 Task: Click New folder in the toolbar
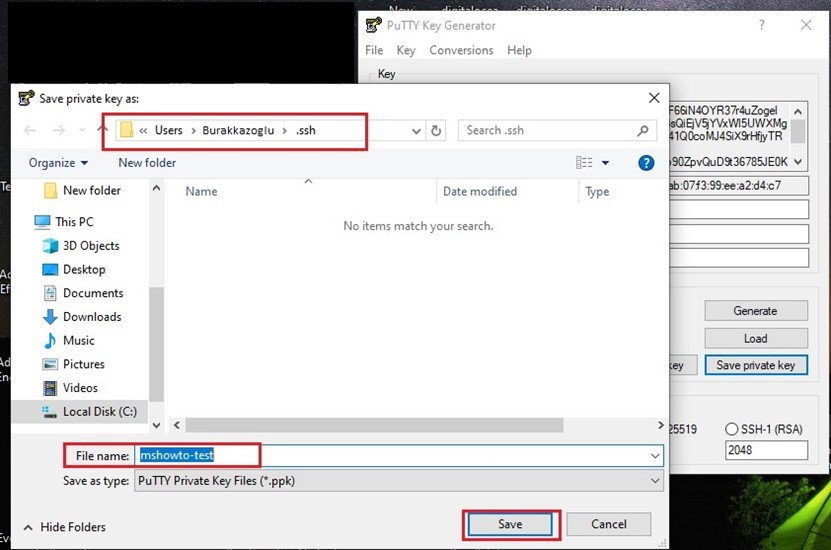coord(147,163)
